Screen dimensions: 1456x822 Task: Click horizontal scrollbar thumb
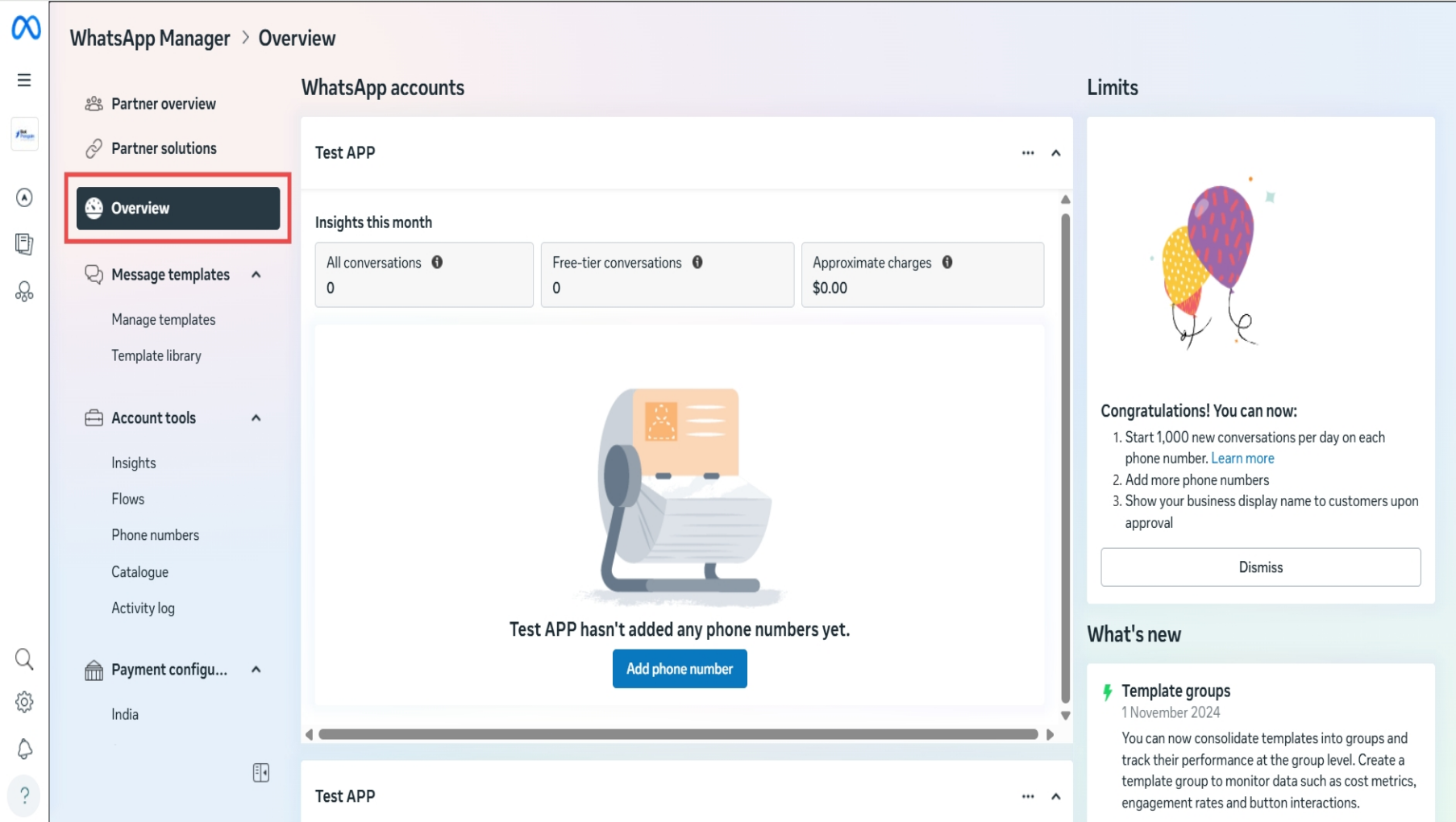click(x=678, y=734)
